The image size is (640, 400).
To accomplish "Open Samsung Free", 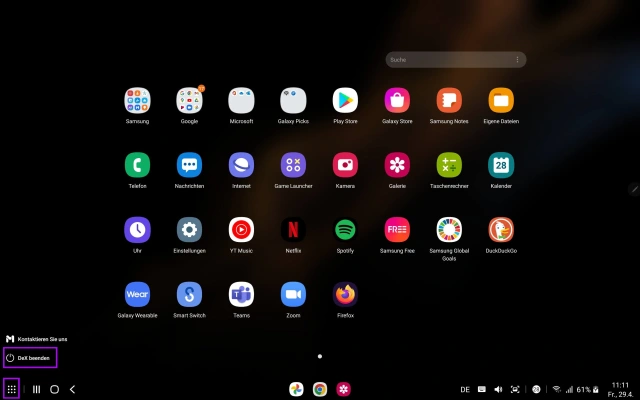I will pos(397,230).
